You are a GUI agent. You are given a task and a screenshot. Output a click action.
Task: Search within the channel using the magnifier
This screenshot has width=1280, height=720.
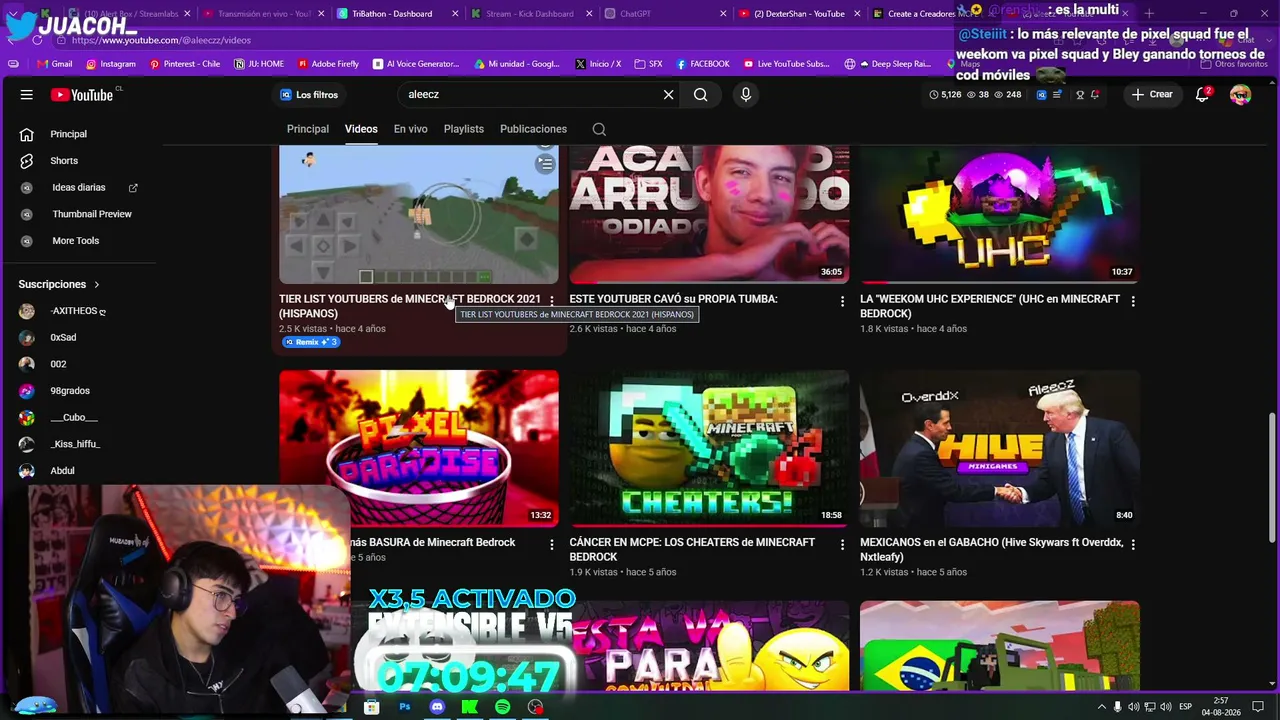[599, 129]
